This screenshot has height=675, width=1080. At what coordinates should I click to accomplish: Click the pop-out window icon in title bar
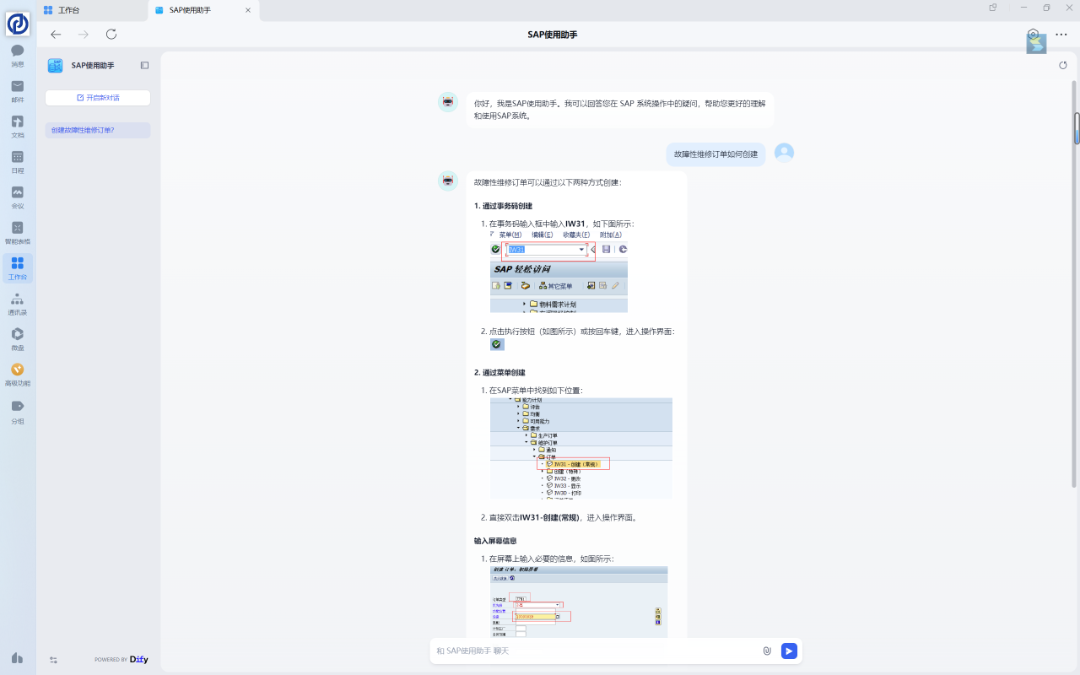click(x=993, y=8)
